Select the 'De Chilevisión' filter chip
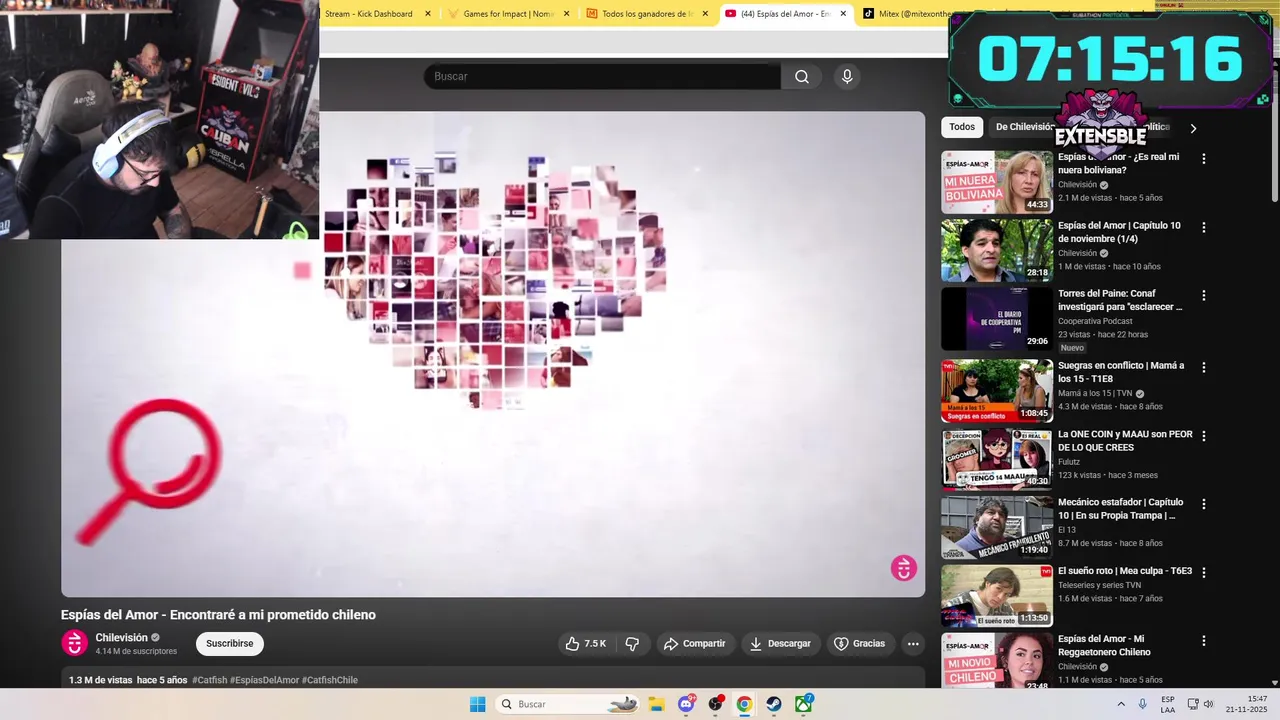 coord(1023,127)
